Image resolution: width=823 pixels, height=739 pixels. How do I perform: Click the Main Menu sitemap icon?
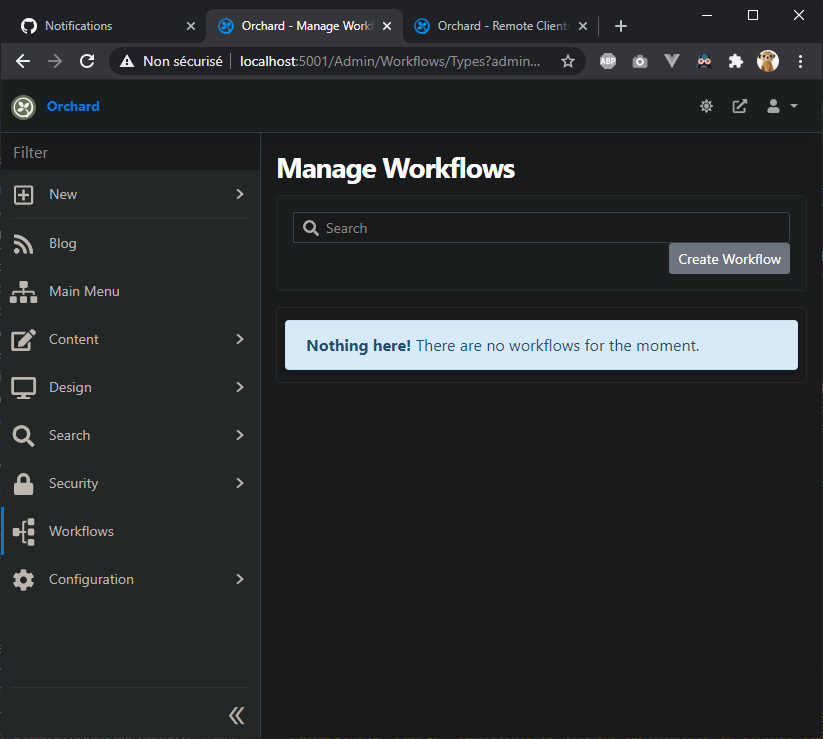pos(23,291)
